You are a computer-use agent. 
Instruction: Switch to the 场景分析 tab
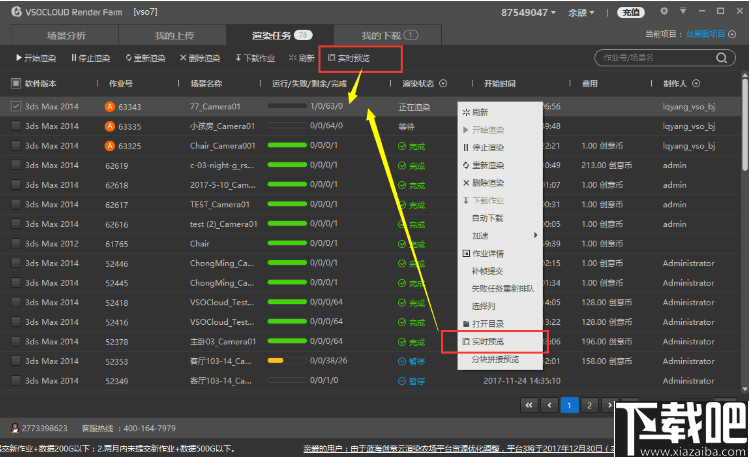tap(65, 35)
